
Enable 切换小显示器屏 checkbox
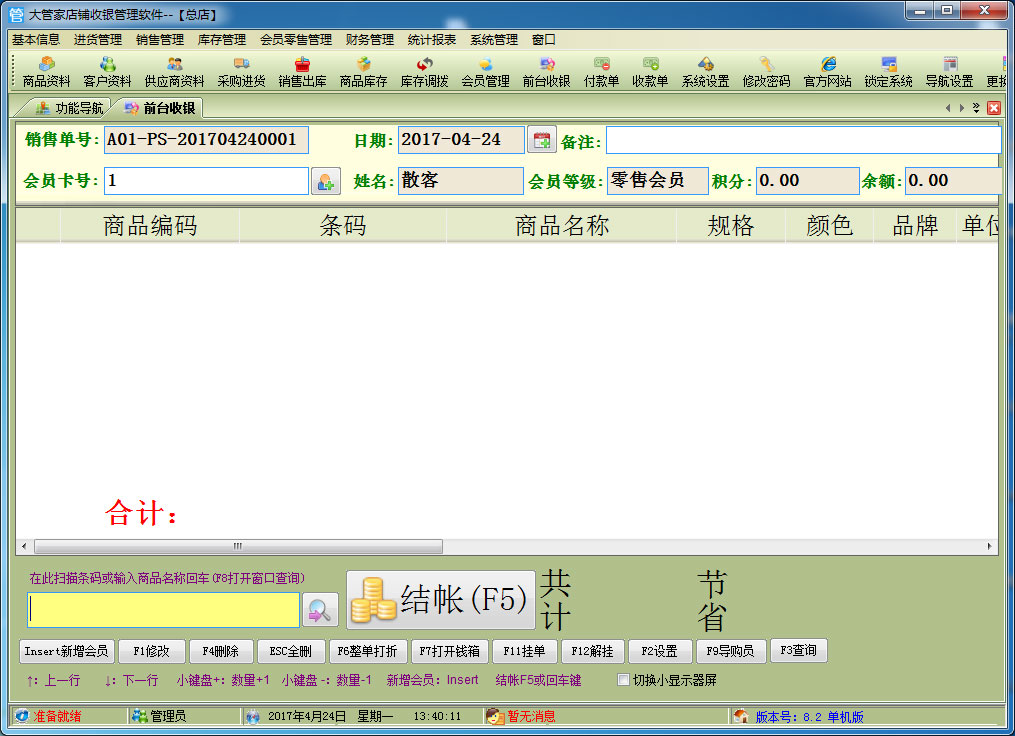[623, 680]
